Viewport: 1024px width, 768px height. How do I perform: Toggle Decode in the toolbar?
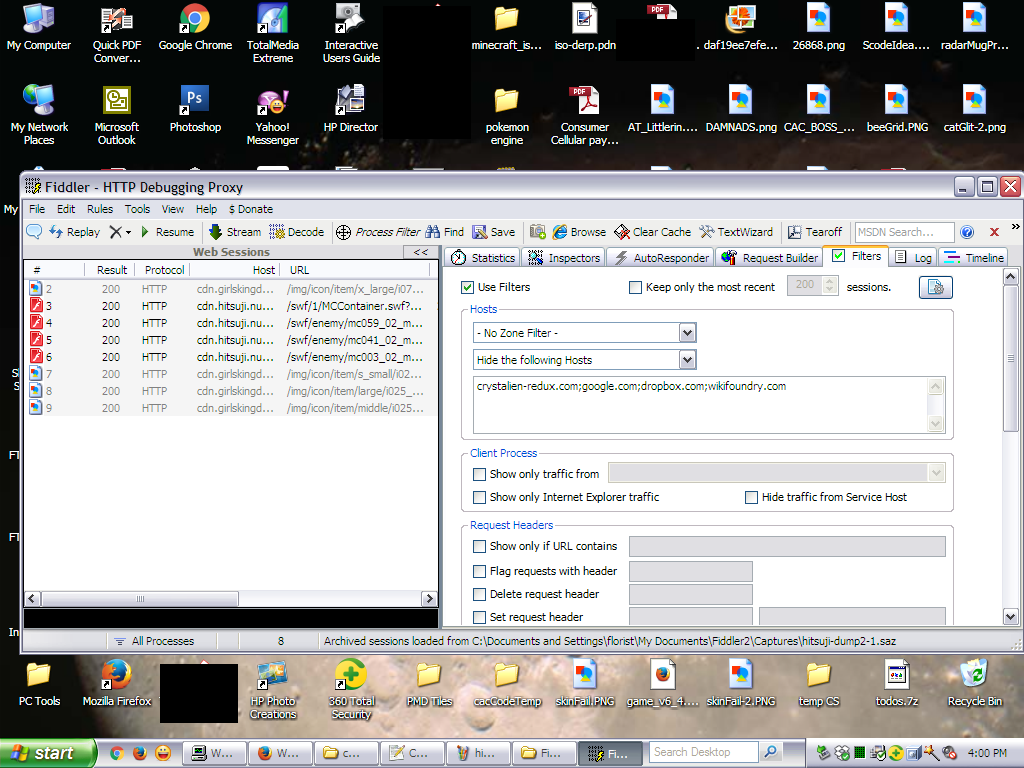coord(296,232)
